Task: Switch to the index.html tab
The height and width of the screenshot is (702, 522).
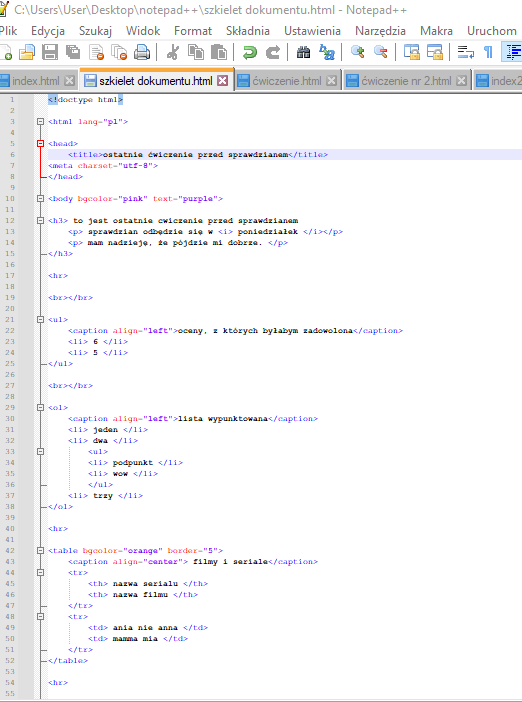Action: (x=36, y=81)
